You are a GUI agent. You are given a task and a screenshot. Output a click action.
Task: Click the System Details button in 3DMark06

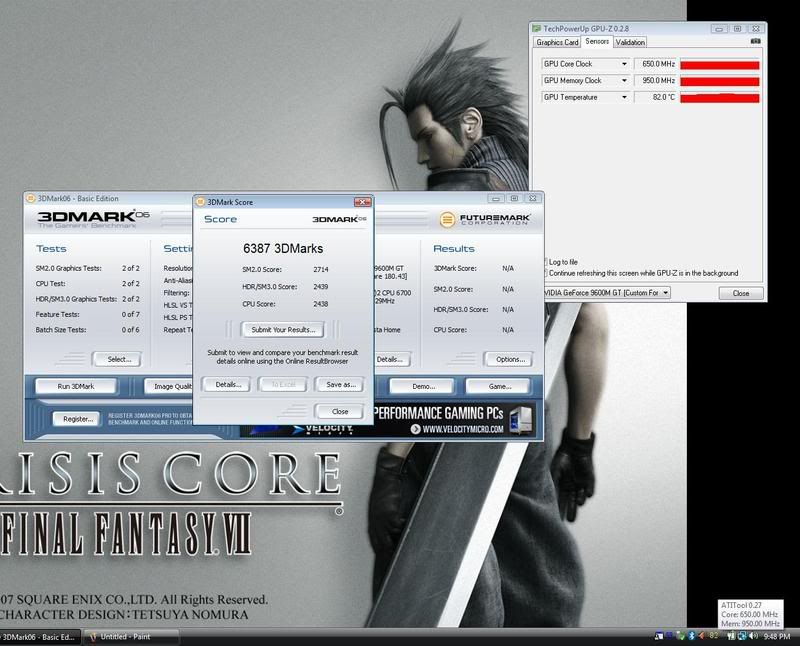coord(391,359)
